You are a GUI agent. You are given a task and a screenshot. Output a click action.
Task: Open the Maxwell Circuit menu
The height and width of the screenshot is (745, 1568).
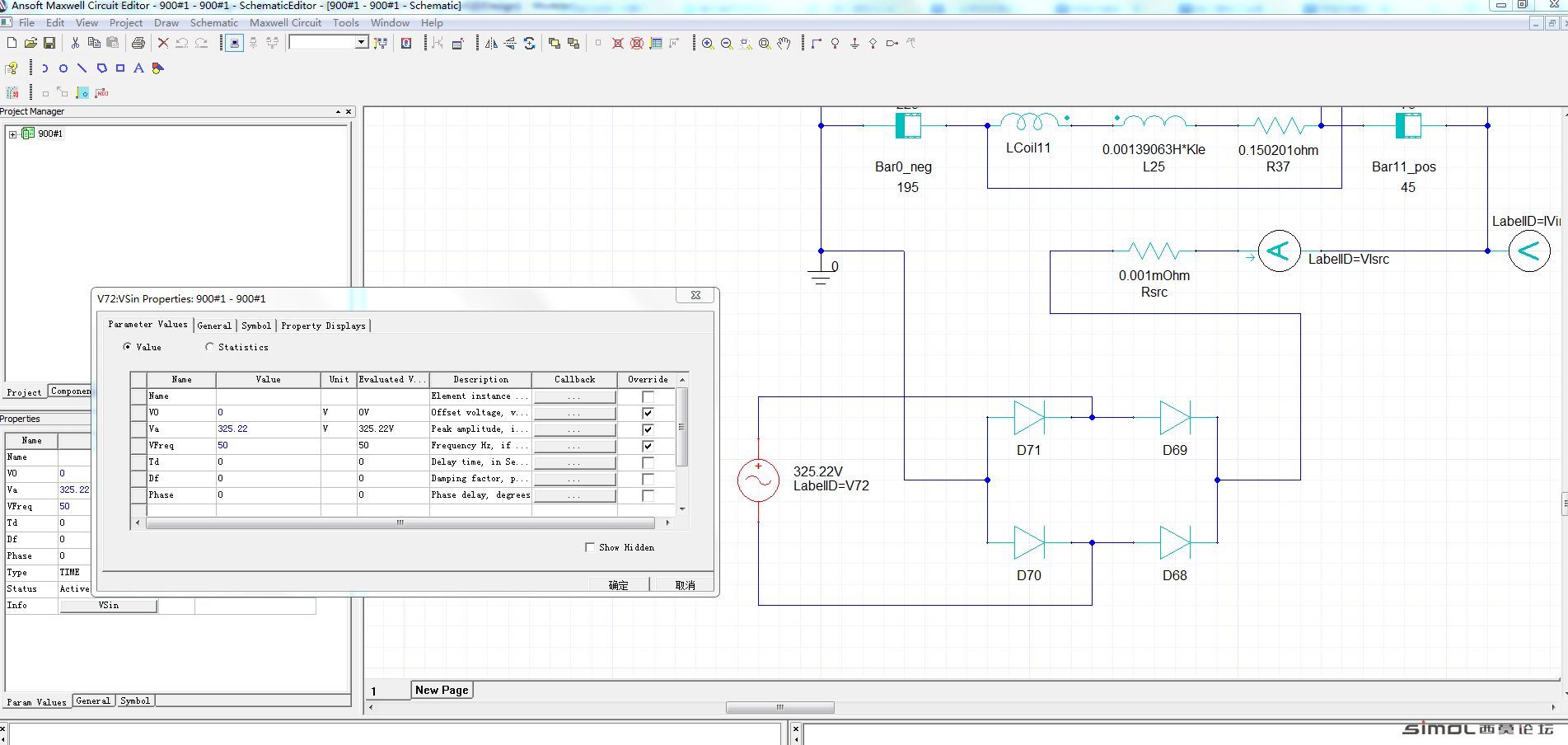coord(286,22)
